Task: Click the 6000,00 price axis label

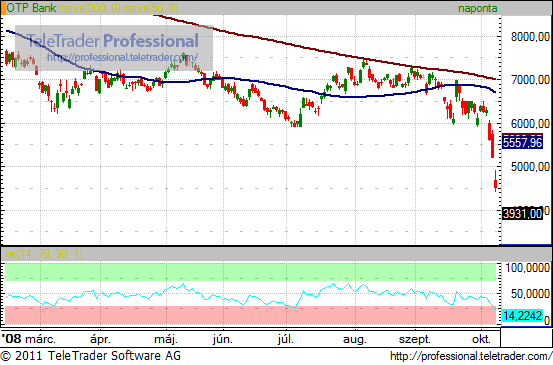Action: (x=530, y=123)
